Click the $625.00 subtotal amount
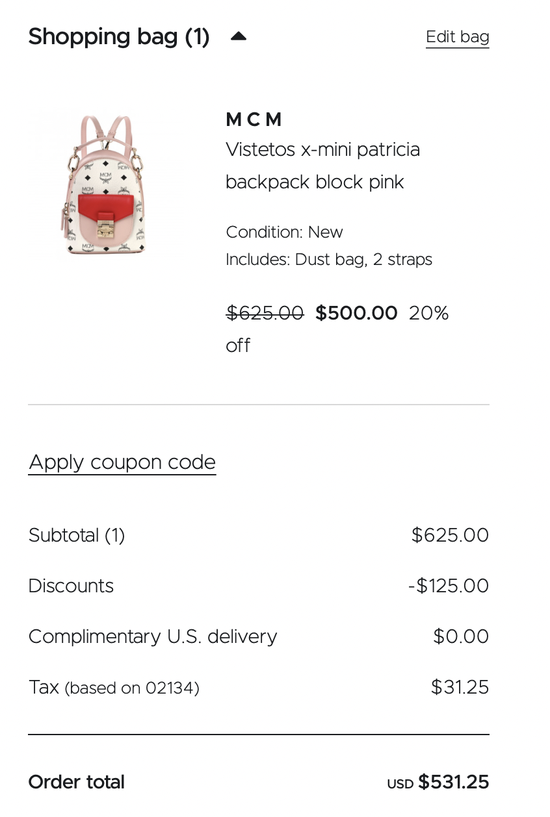 (x=450, y=535)
